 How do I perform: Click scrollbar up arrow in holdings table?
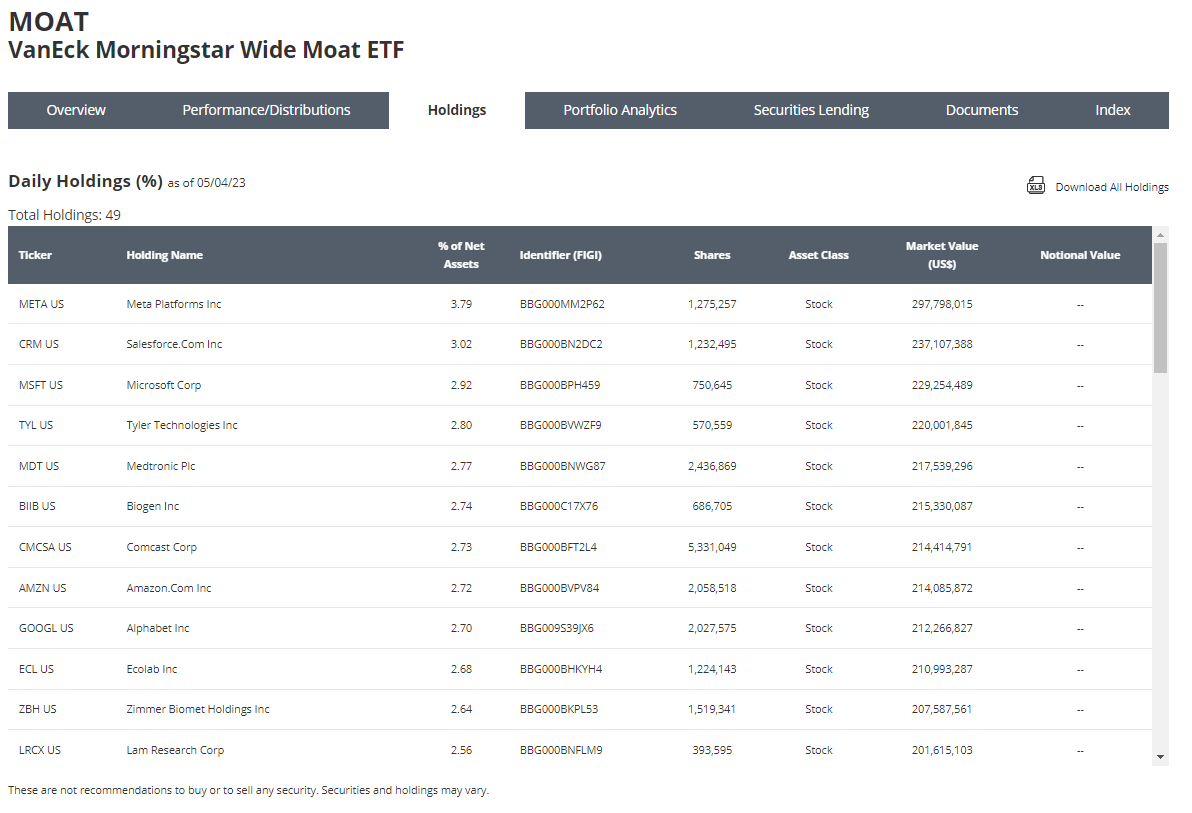pyautogui.click(x=1160, y=235)
